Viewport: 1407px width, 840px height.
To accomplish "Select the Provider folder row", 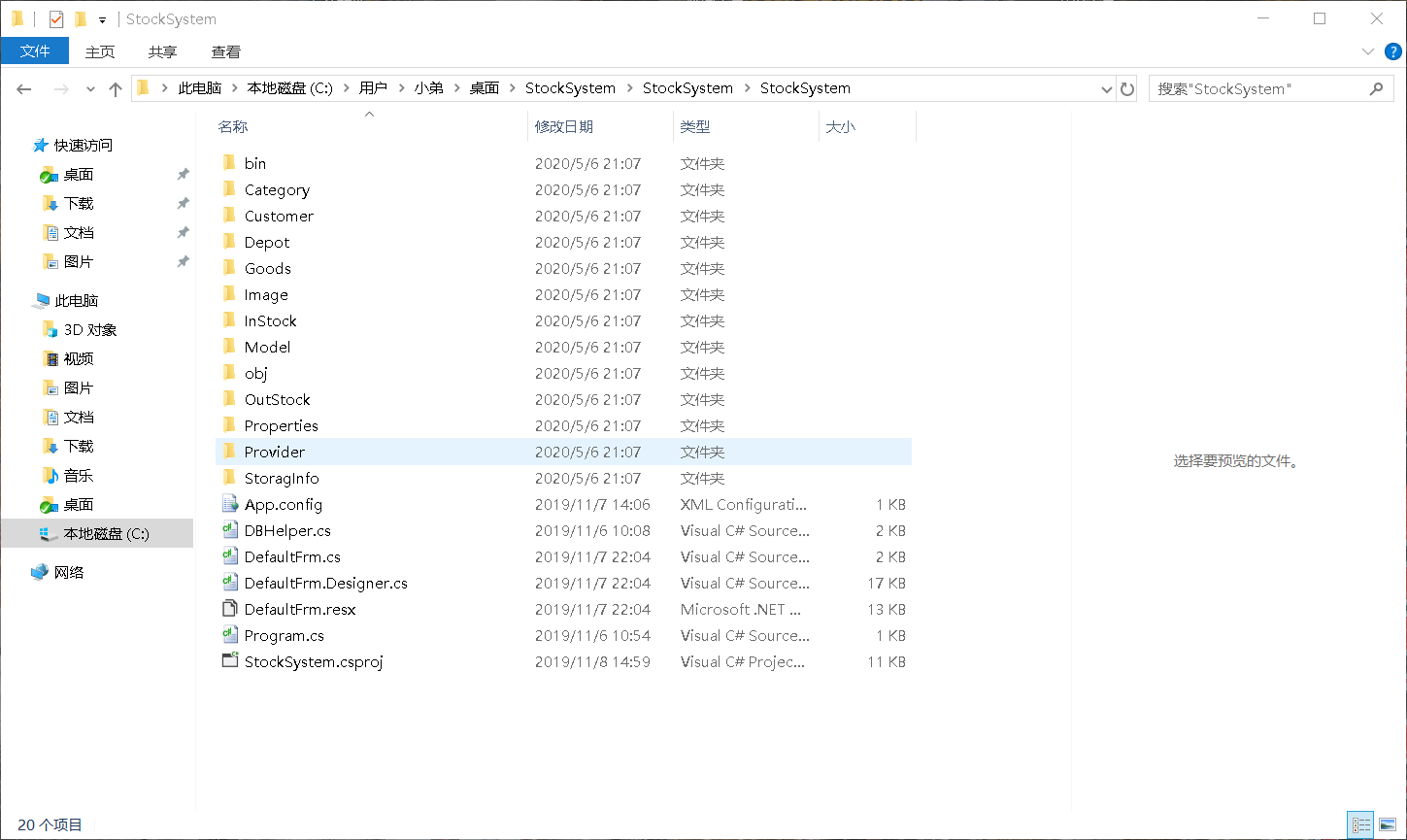I will tap(563, 452).
